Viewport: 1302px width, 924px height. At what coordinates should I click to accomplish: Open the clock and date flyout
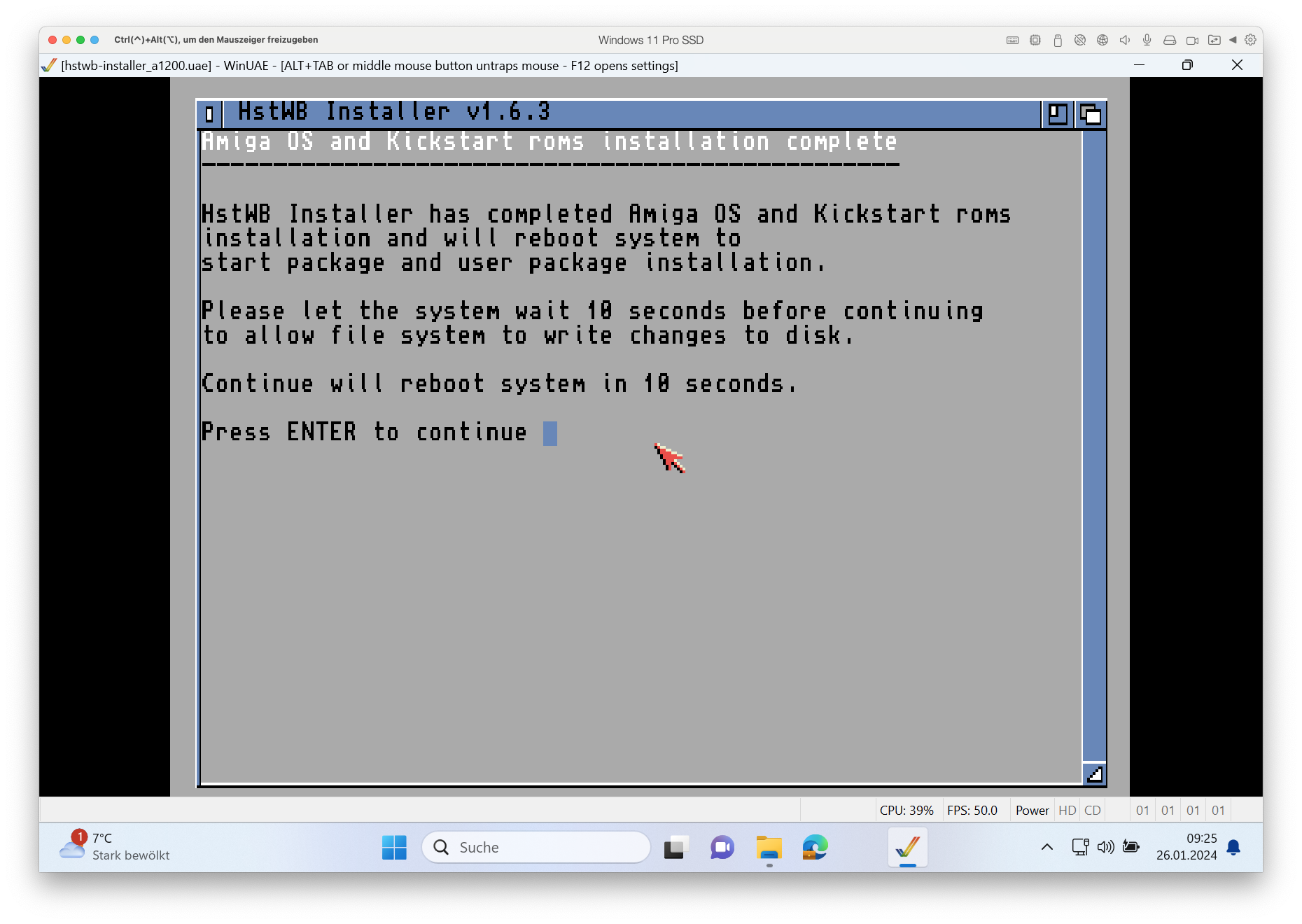[1186, 847]
